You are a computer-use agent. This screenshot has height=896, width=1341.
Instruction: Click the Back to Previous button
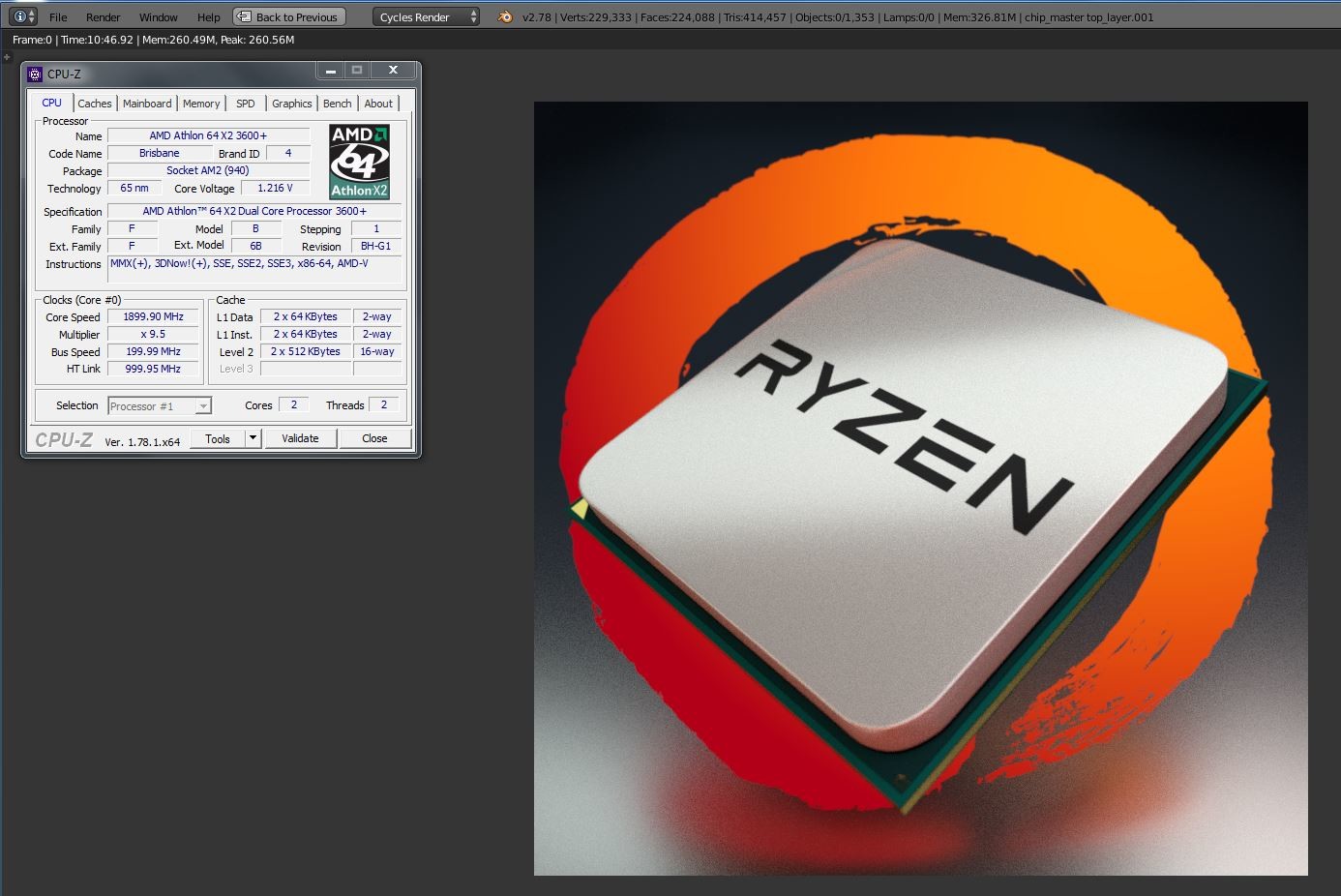pos(289,16)
